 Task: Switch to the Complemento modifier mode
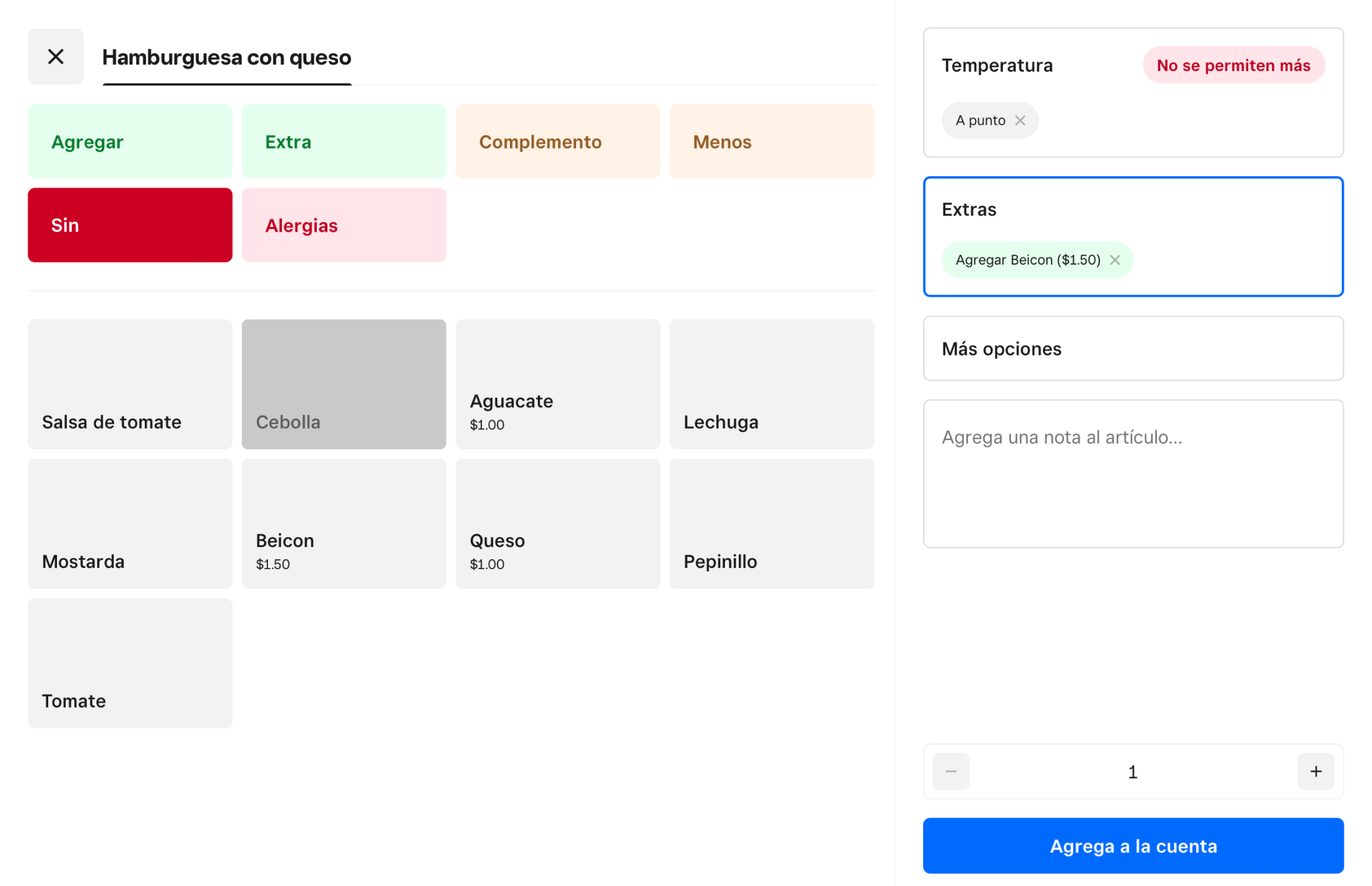pos(557,141)
